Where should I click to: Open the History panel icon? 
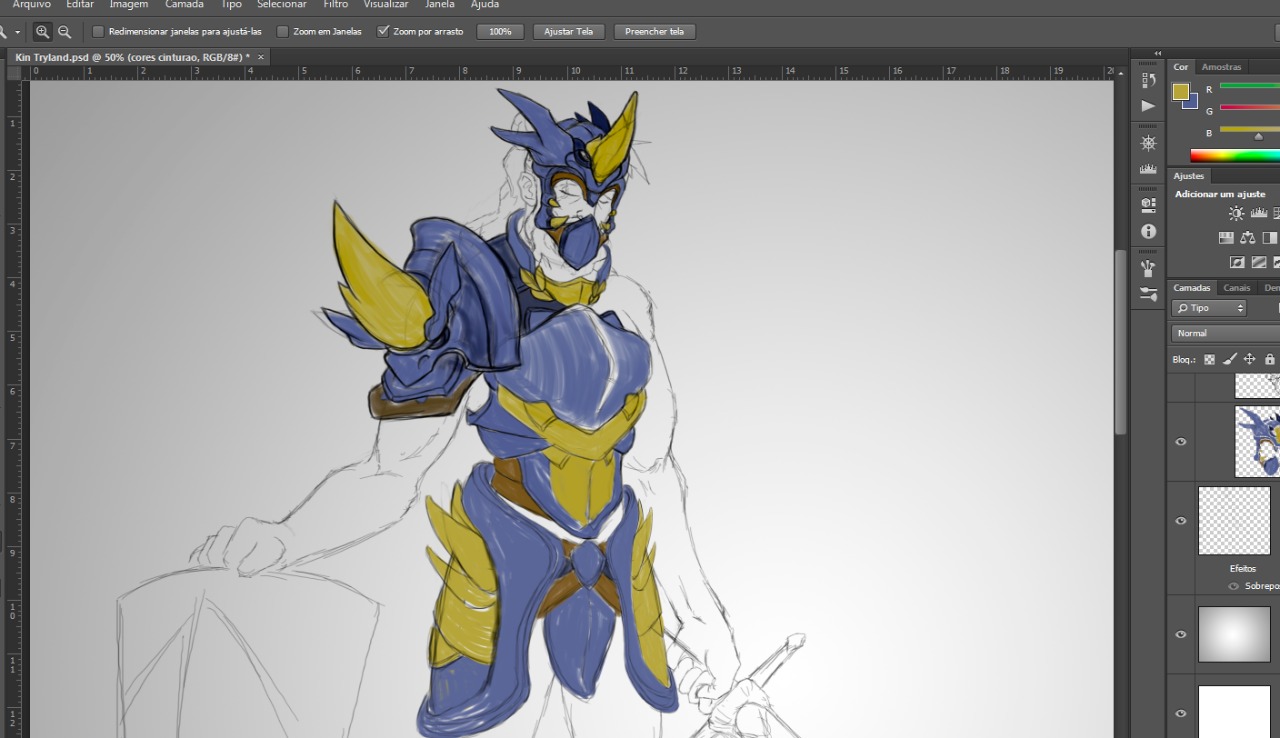[x=1148, y=80]
